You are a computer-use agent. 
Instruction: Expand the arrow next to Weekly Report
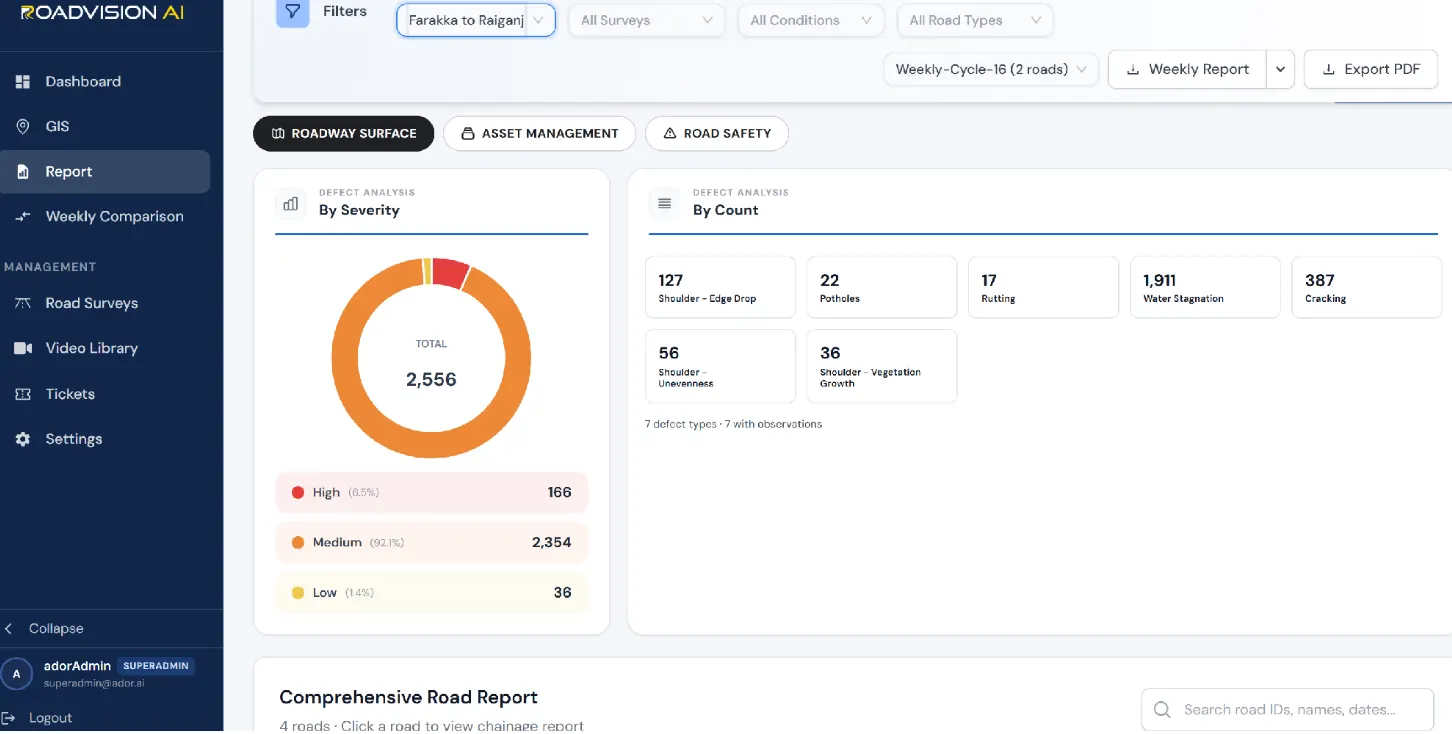[1281, 70]
